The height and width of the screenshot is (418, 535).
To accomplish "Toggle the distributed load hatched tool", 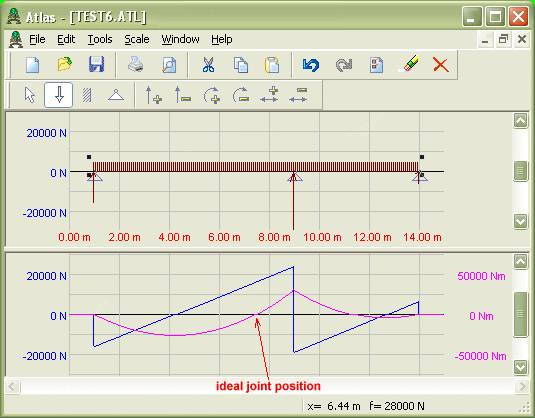I will pos(87,95).
